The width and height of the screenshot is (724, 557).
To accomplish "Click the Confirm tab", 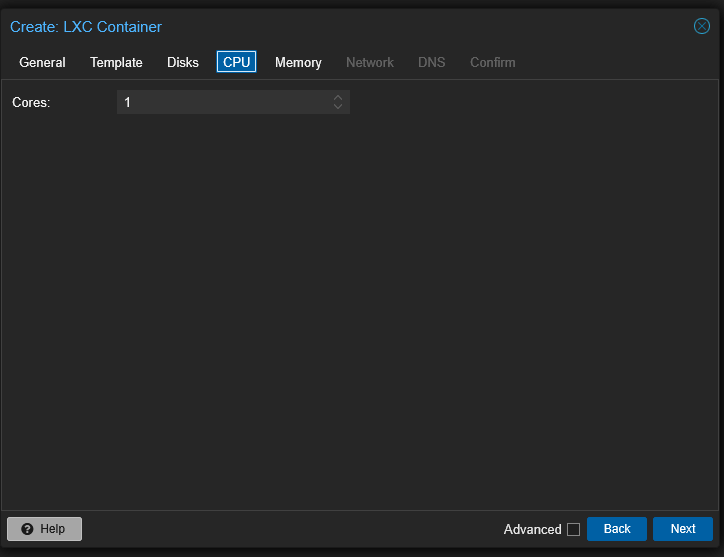I will pyautogui.click(x=492, y=62).
